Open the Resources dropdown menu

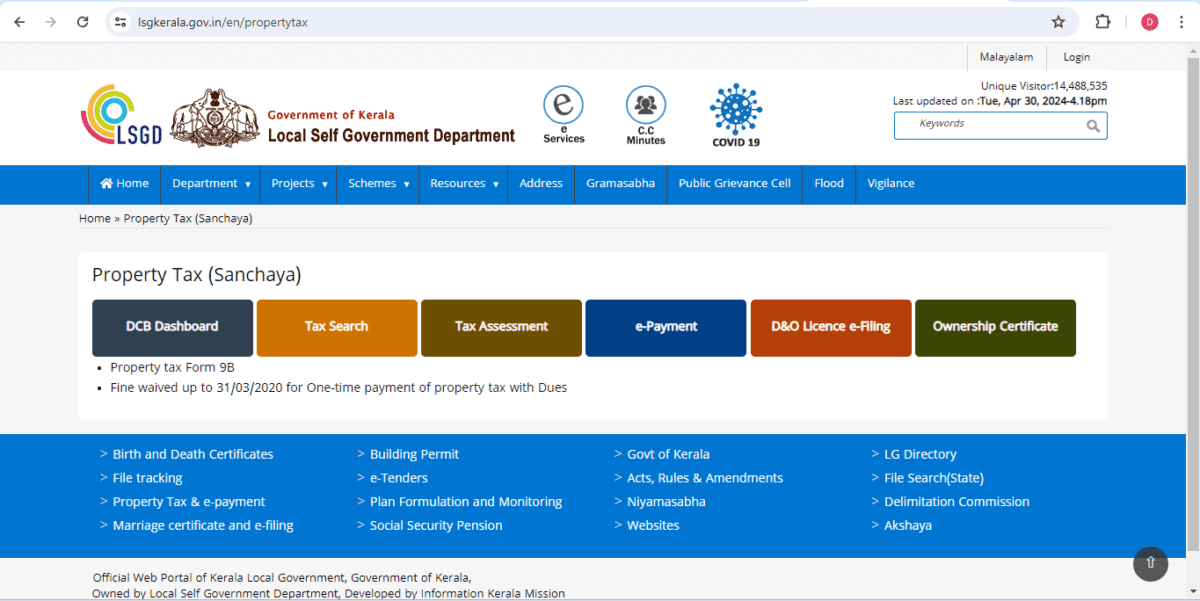point(464,184)
